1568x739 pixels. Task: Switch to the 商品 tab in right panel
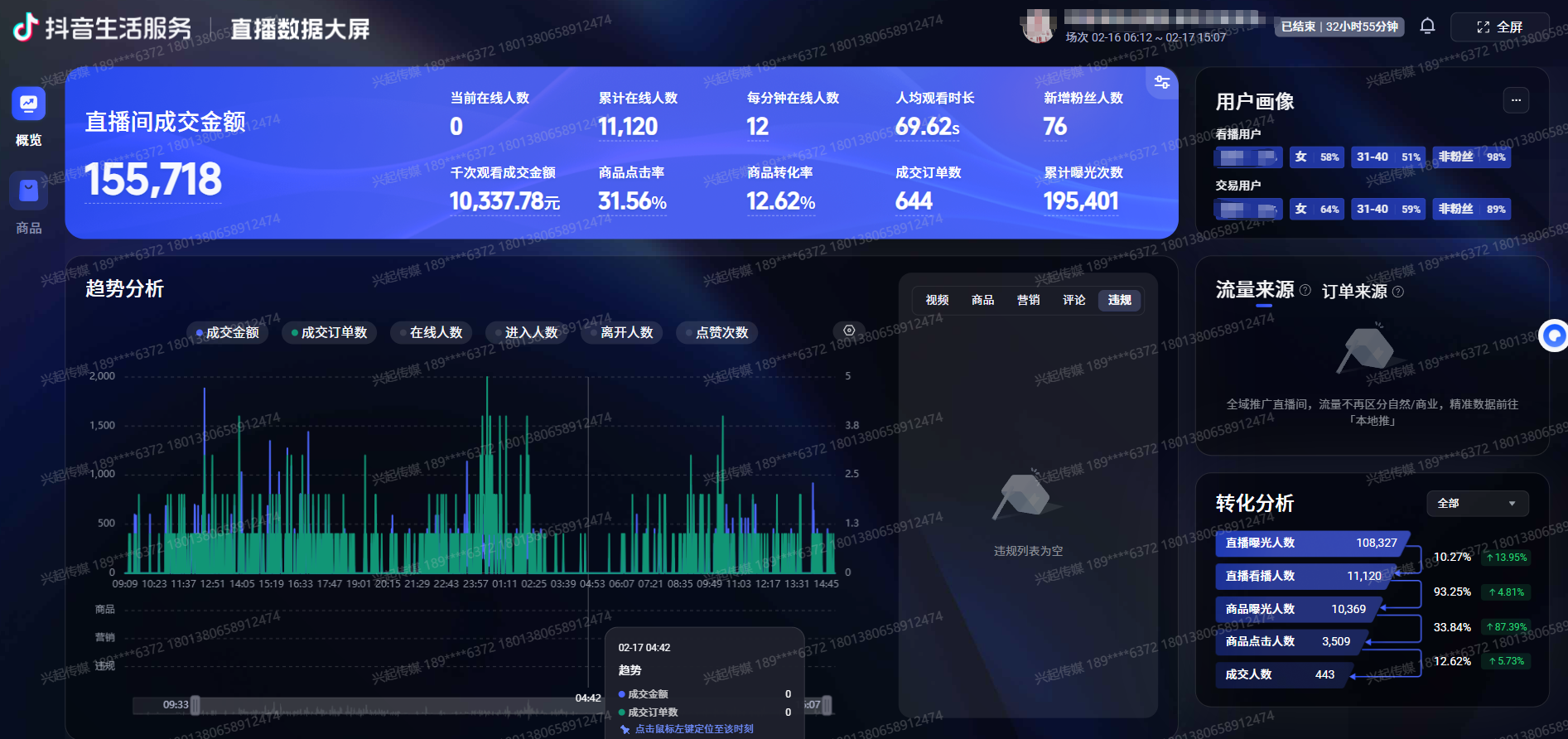click(982, 300)
